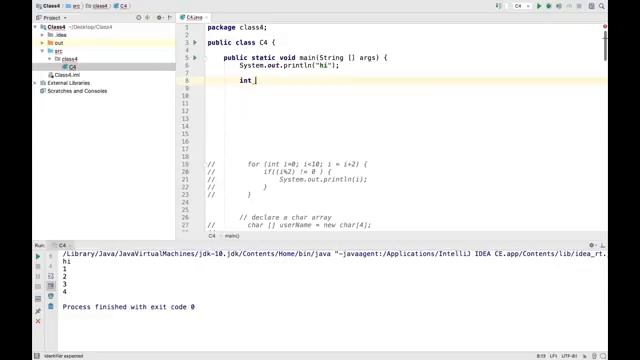Close the C4.java editor tab
Image resolution: width=640 pixels, height=360 pixels.
click(x=207, y=18)
